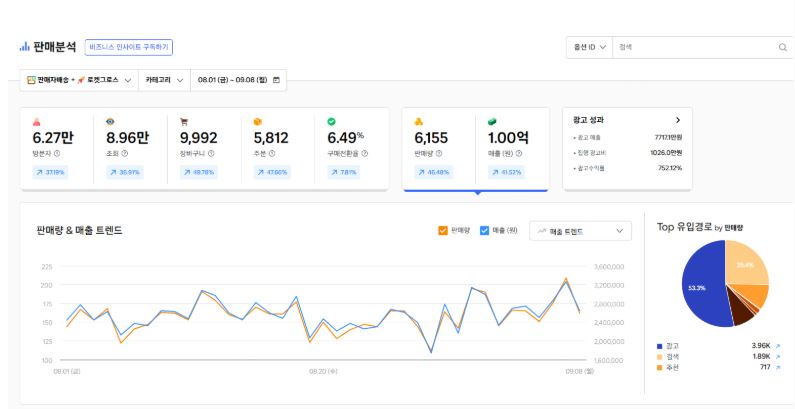The width and height of the screenshot is (795, 409).
Task: Click the rocket icon in the delivery filter
Action: (81, 80)
